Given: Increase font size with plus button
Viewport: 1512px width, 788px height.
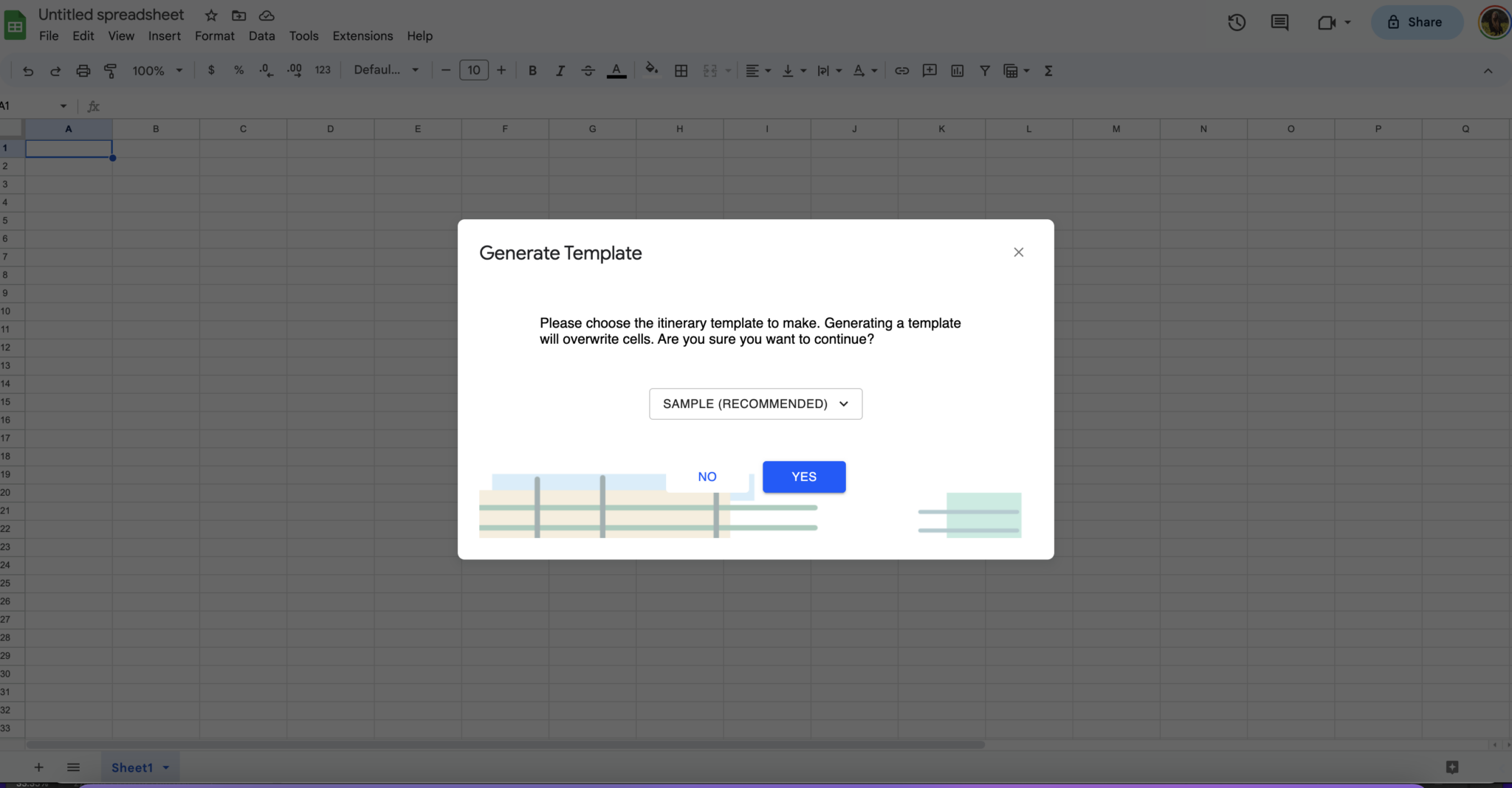Looking at the screenshot, I should pos(501,70).
